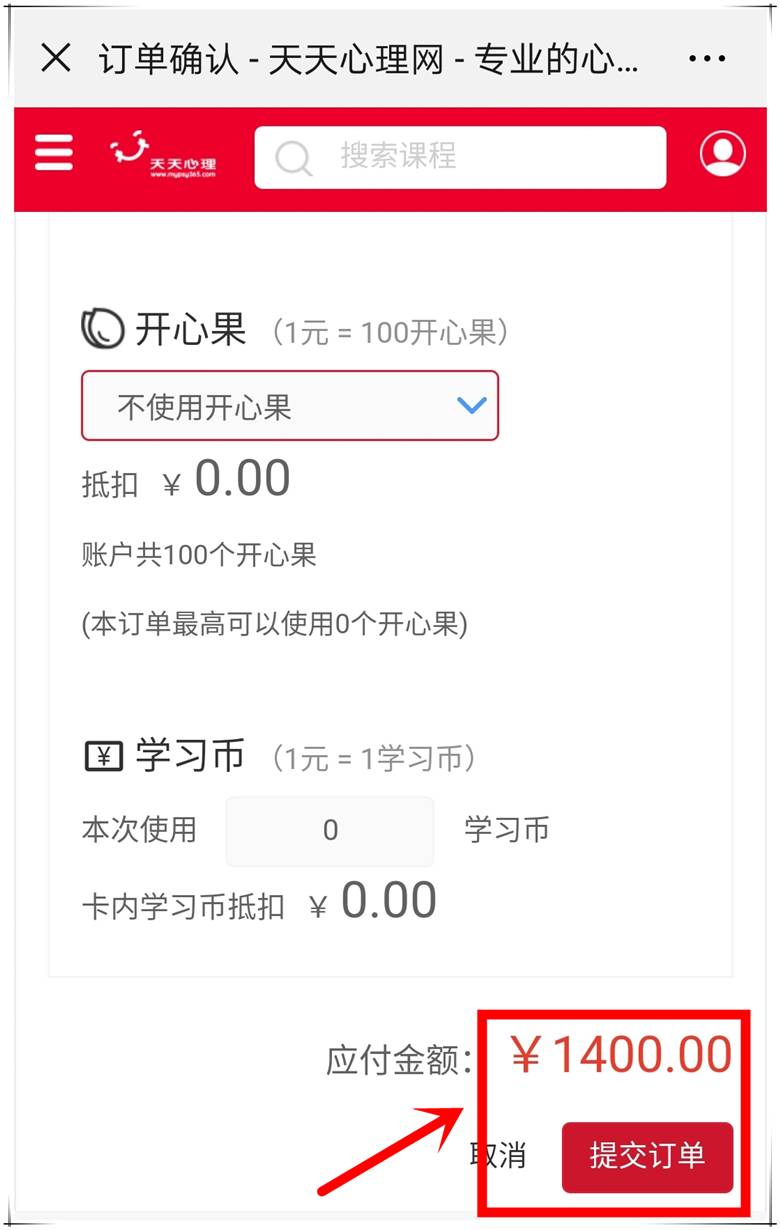Click 取消 to cancel the order
The height and width of the screenshot is (1230, 780).
498,1155
